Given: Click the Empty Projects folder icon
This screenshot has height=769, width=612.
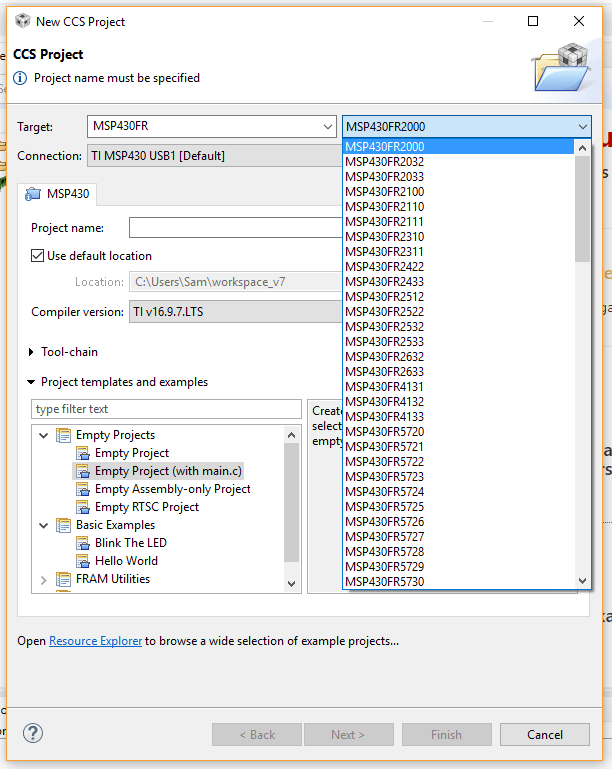Looking at the screenshot, I should [x=63, y=435].
